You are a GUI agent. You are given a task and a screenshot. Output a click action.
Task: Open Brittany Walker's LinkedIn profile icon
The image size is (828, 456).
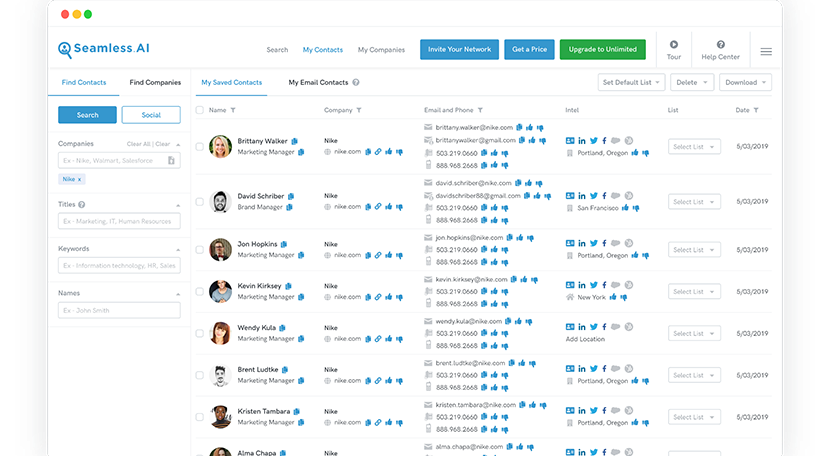(581, 141)
